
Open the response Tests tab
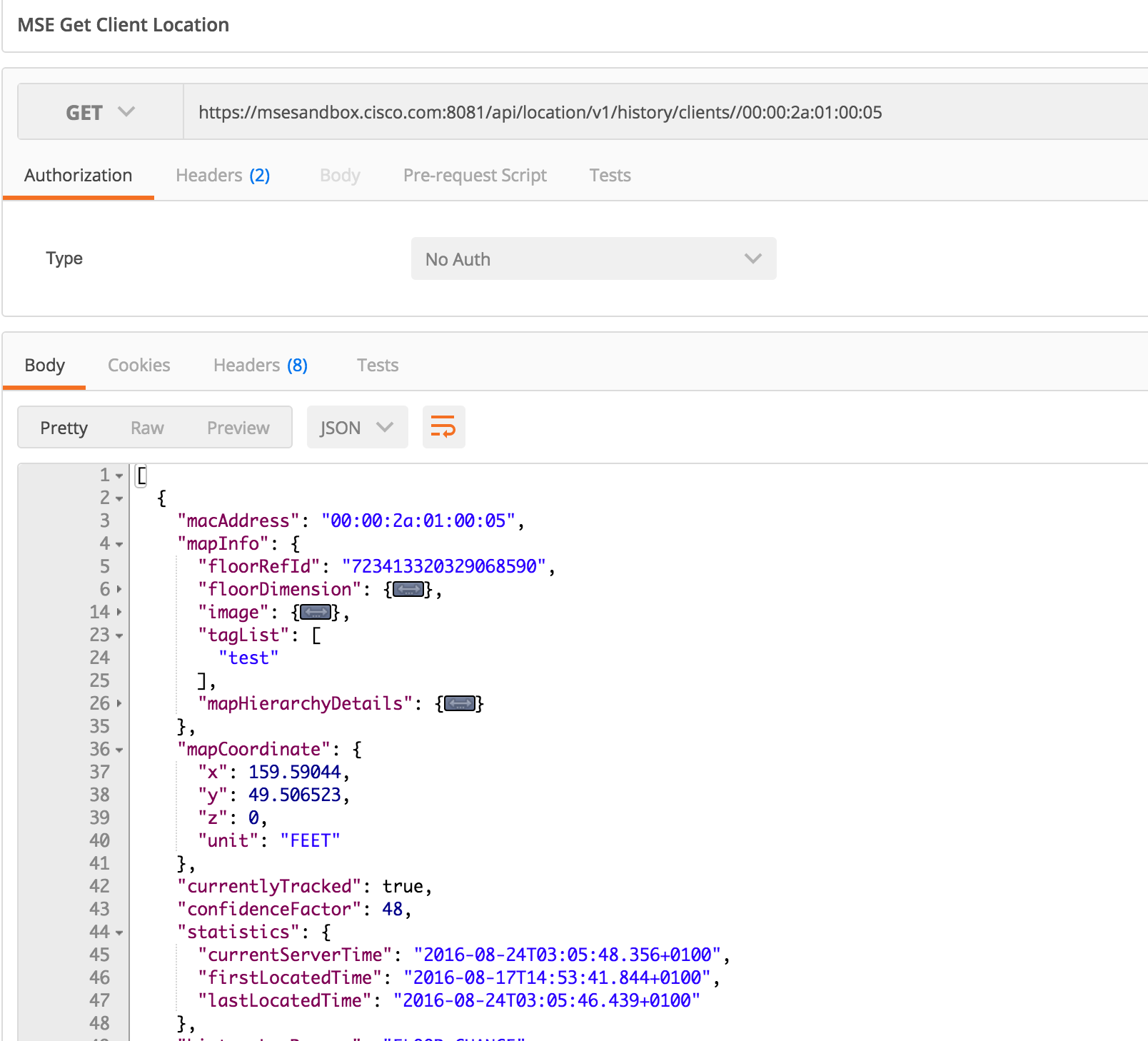click(x=378, y=366)
